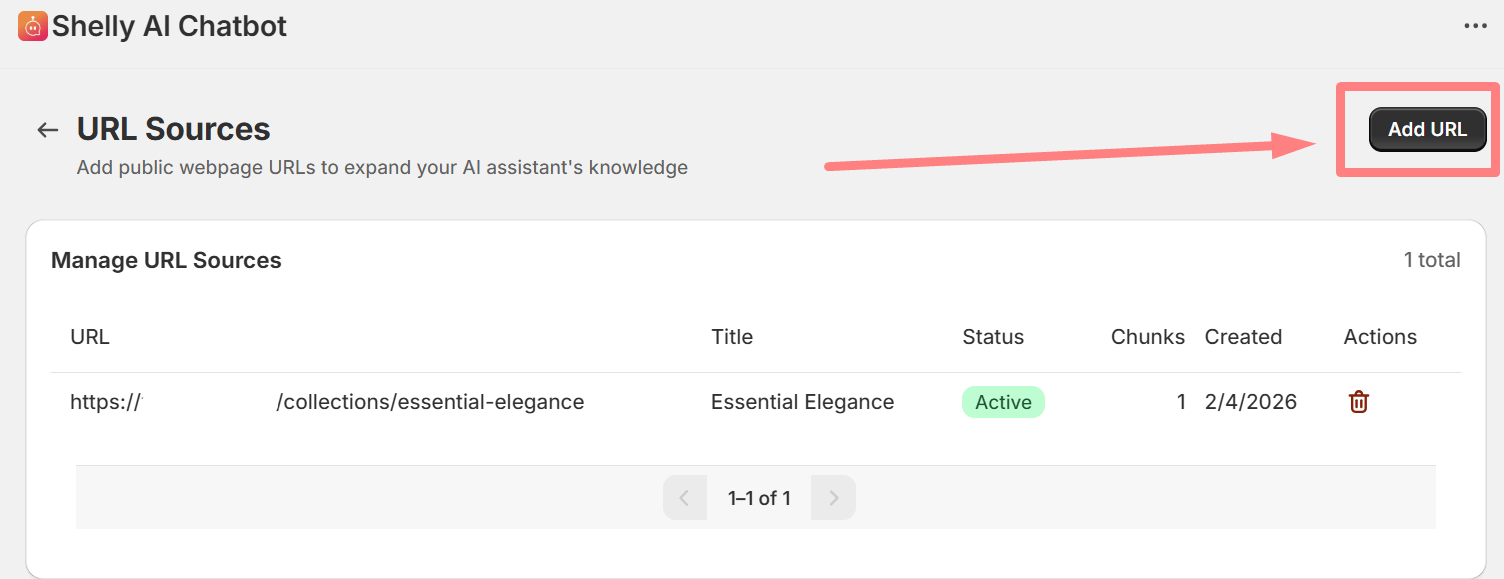Click the Title column header

coord(732,337)
